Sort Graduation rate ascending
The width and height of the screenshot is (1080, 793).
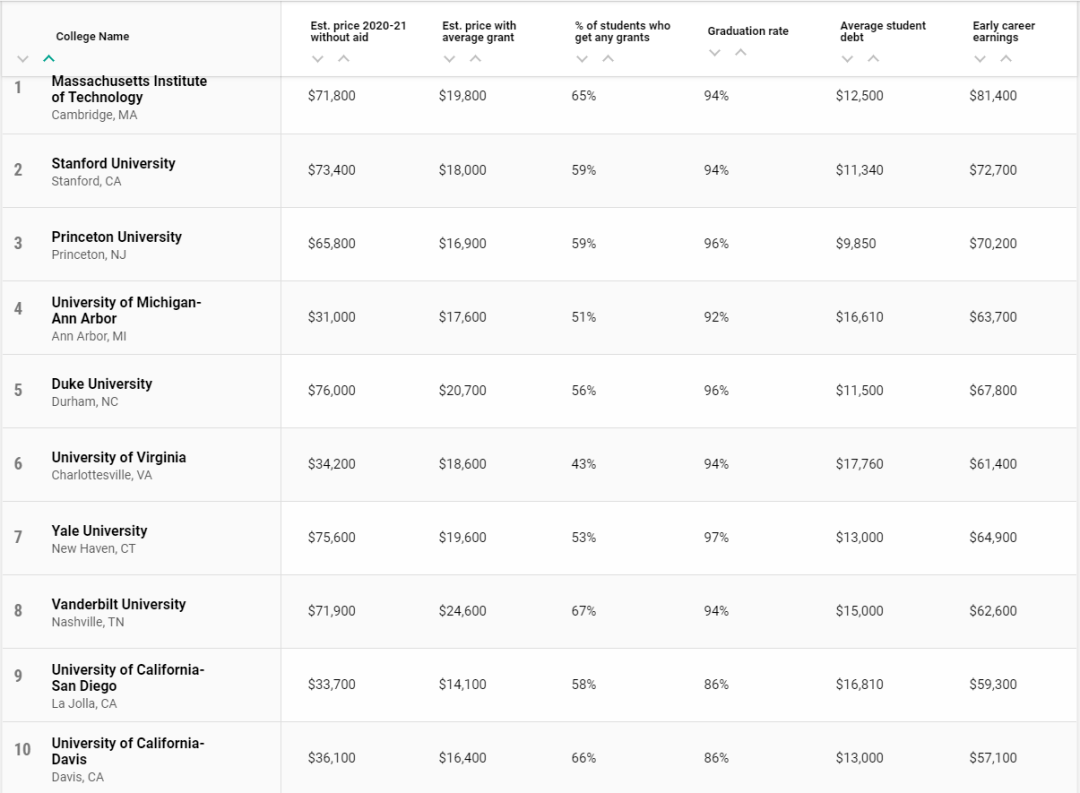click(740, 53)
